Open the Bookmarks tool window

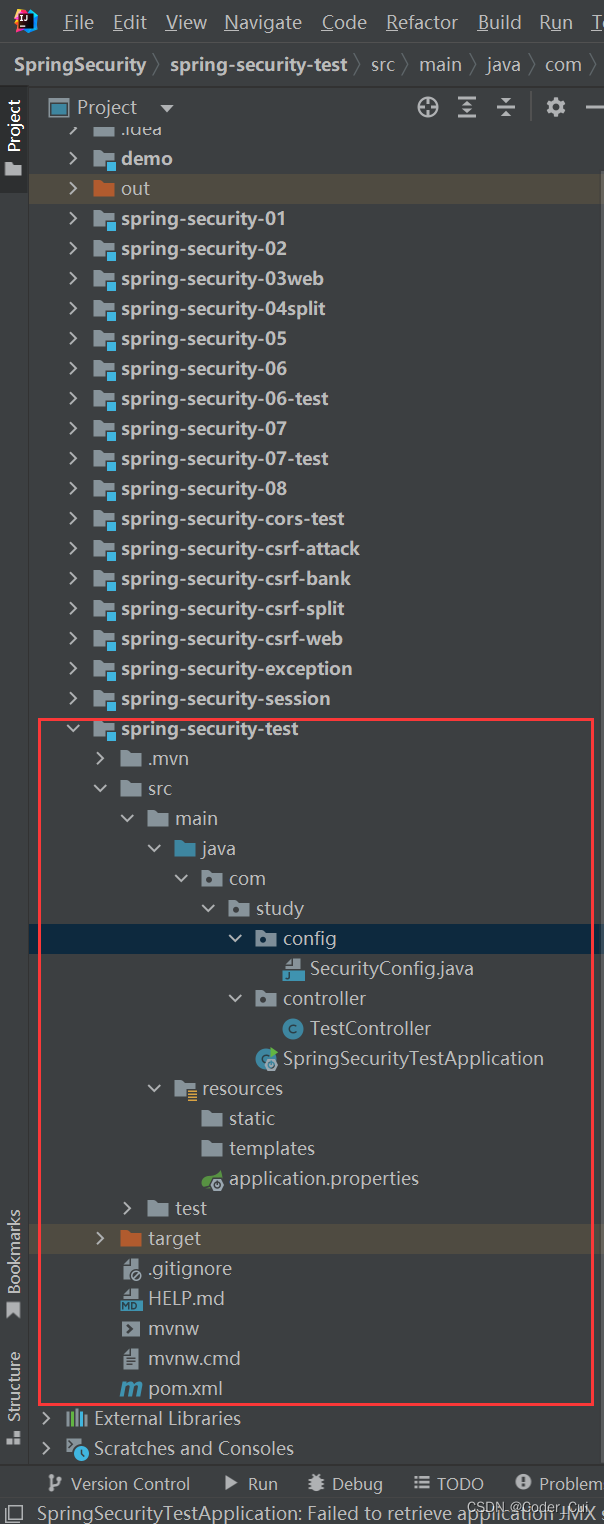tap(14, 1250)
